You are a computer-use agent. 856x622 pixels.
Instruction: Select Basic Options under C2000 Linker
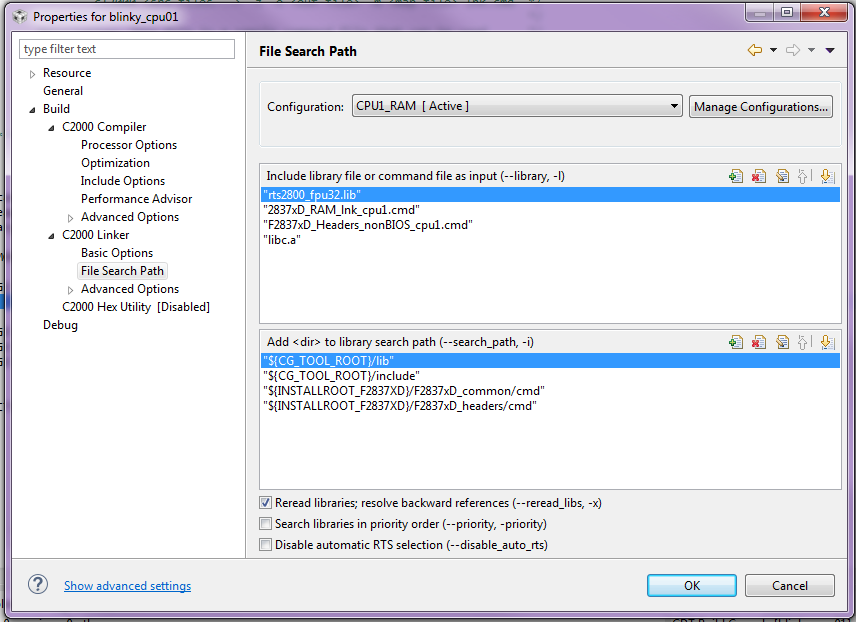tap(117, 253)
